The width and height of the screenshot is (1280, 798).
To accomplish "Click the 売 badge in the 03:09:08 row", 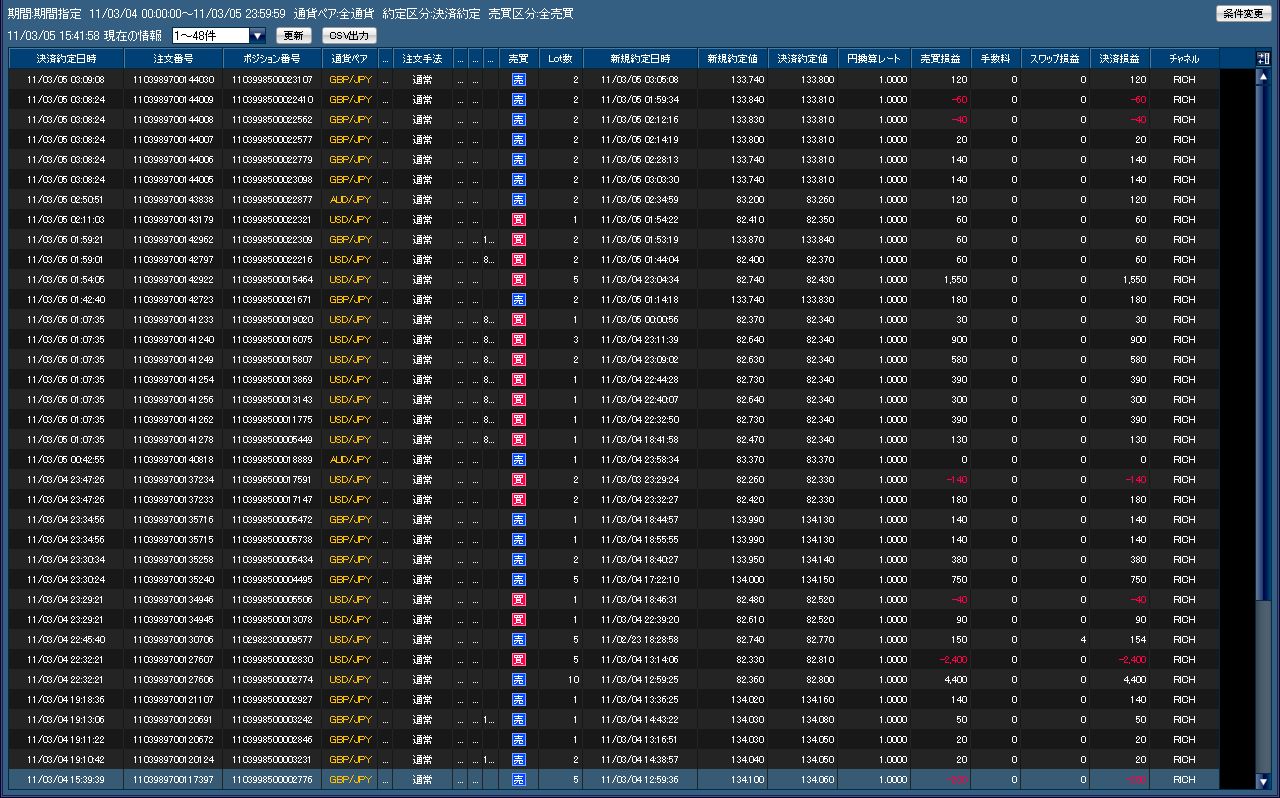I will [x=518, y=79].
